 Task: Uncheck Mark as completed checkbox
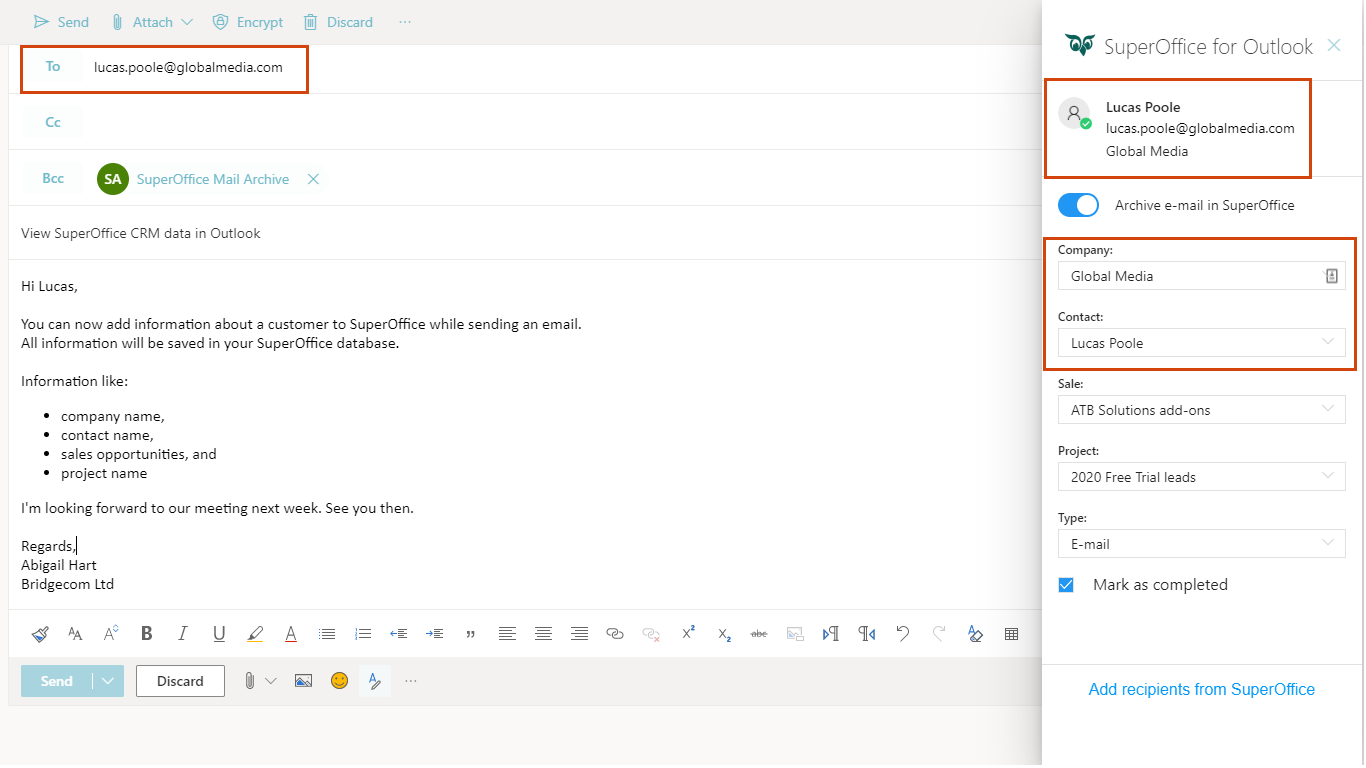point(1066,585)
